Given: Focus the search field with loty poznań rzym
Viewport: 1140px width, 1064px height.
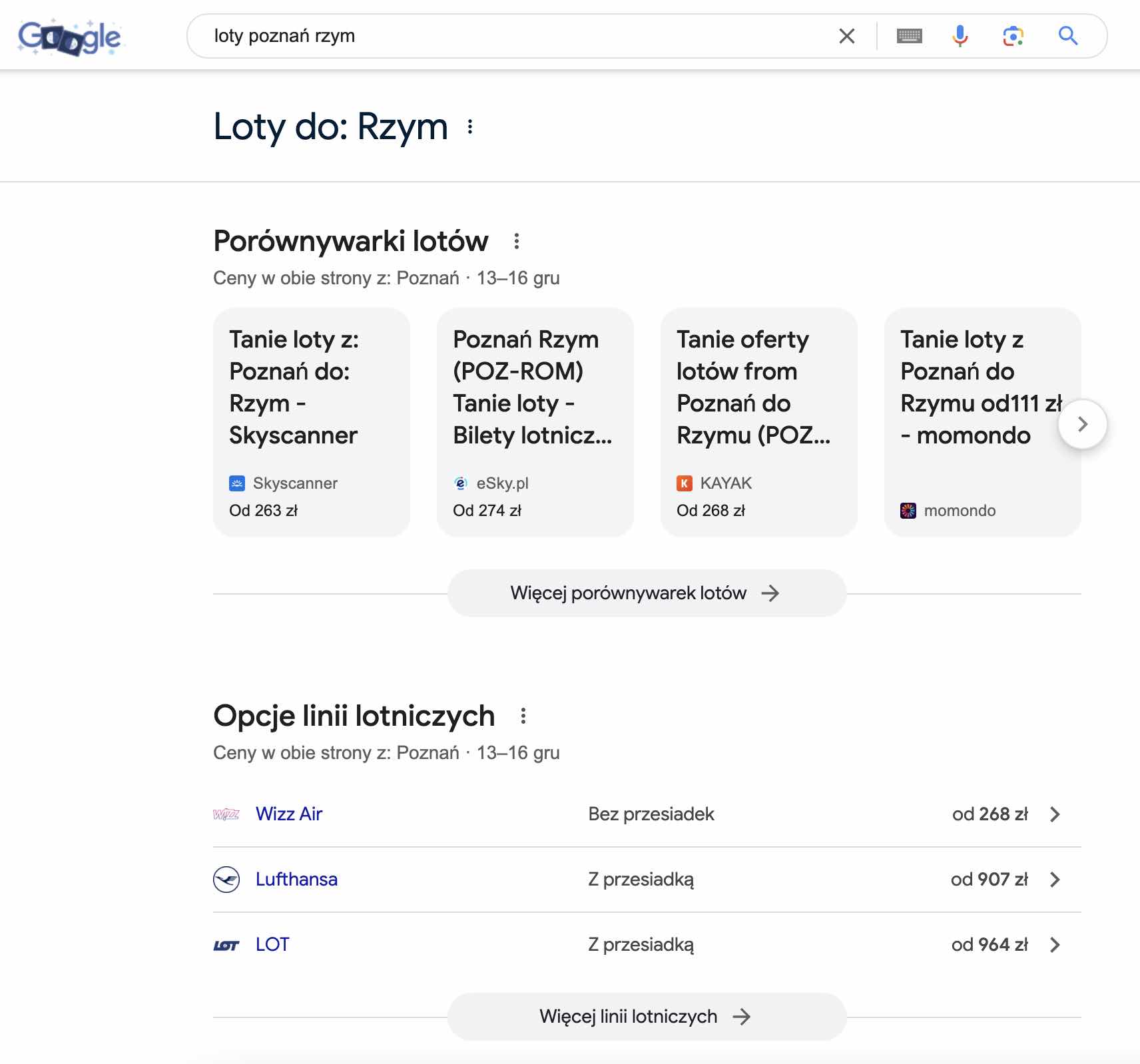Looking at the screenshot, I should tap(519, 36).
